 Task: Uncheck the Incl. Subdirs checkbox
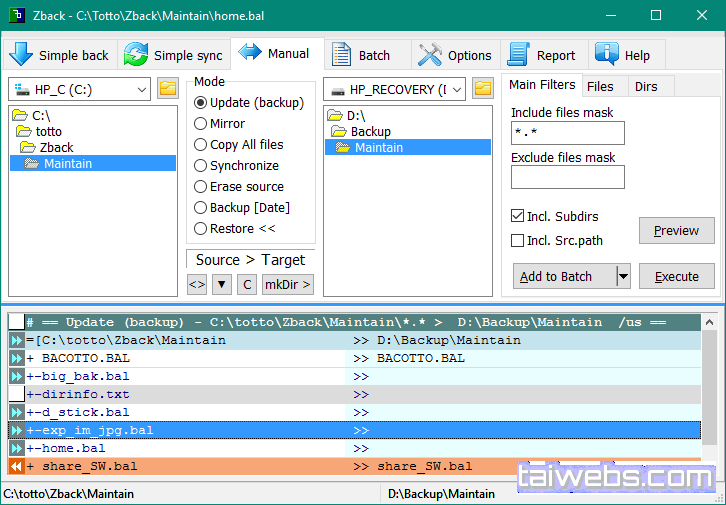coord(518,216)
